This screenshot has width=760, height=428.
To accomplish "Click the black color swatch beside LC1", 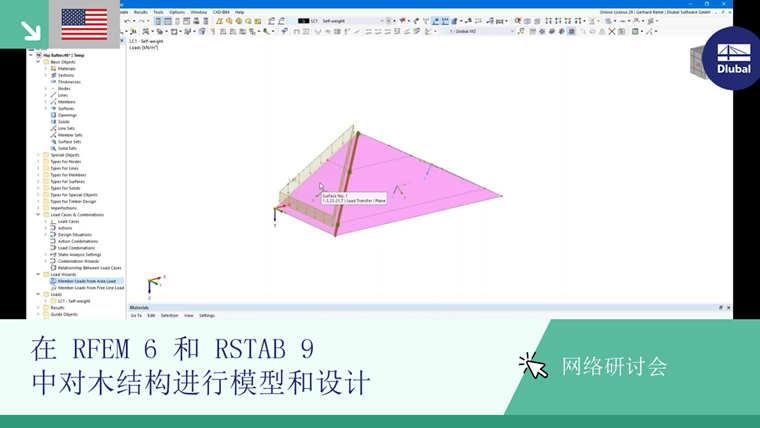I will coord(303,21).
